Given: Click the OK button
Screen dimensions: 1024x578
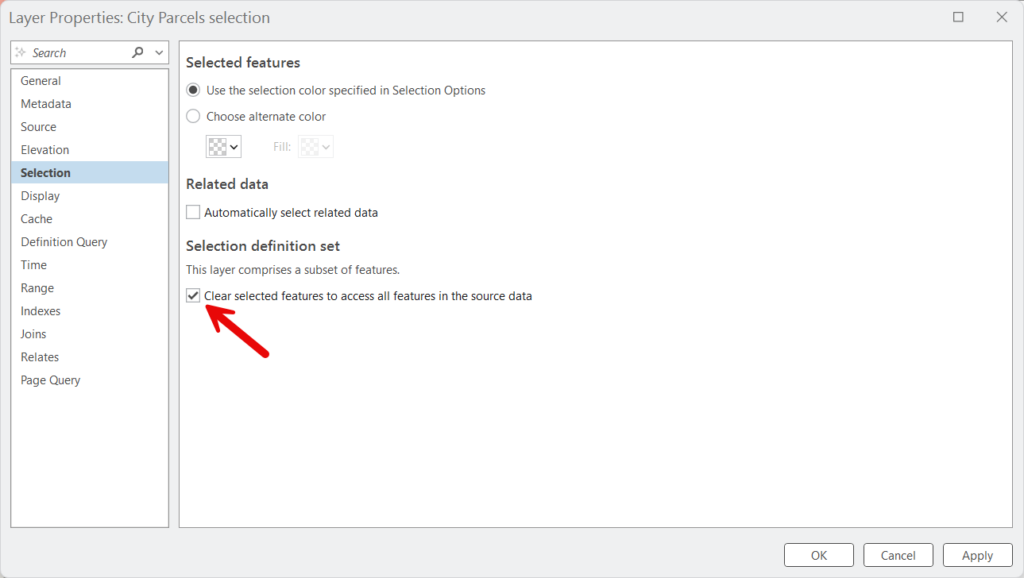Looking at the screenshot, I should [x=819, y=555].
